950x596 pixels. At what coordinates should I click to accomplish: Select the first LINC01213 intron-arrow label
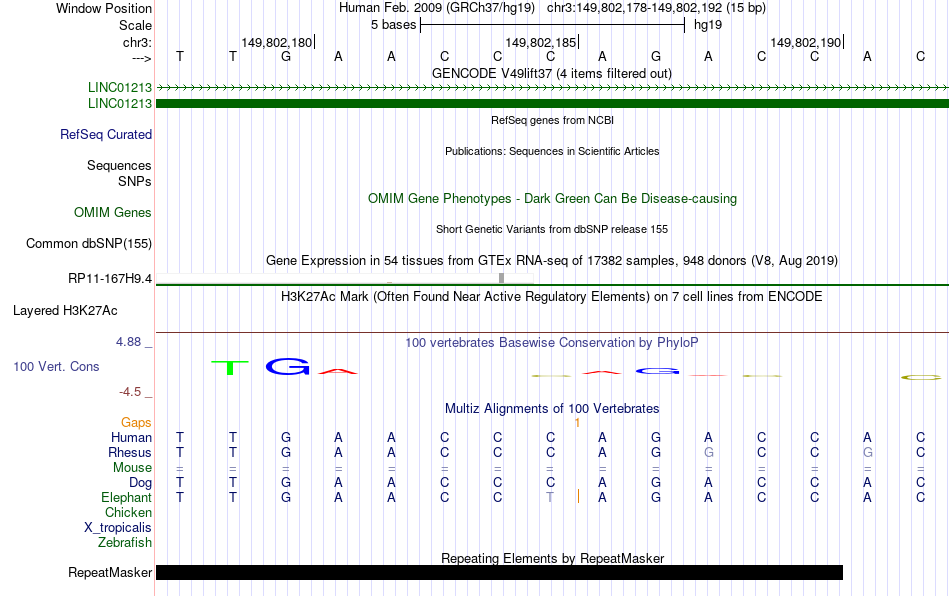(x=119, y=87)
